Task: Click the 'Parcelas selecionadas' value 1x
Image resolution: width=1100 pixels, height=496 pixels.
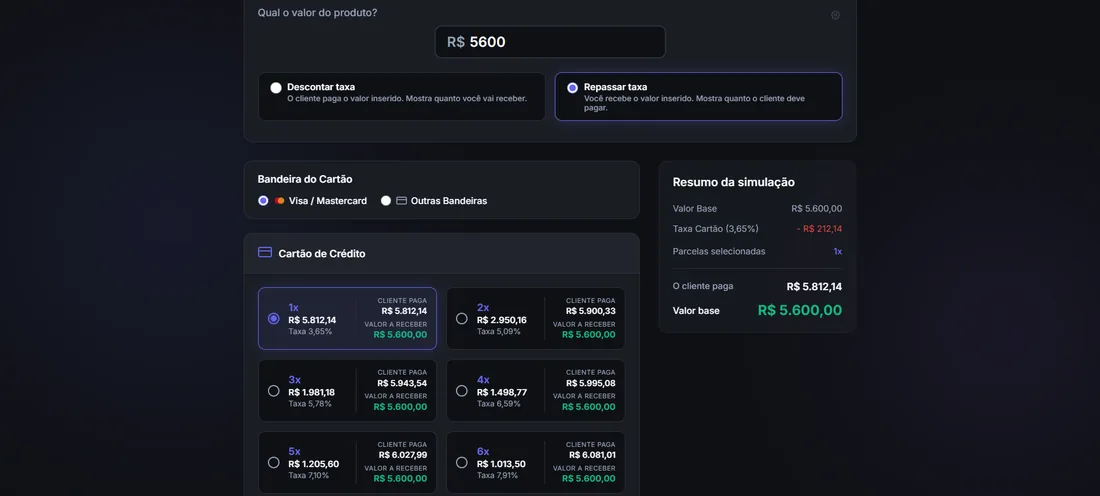Action: tap(838, 251)
